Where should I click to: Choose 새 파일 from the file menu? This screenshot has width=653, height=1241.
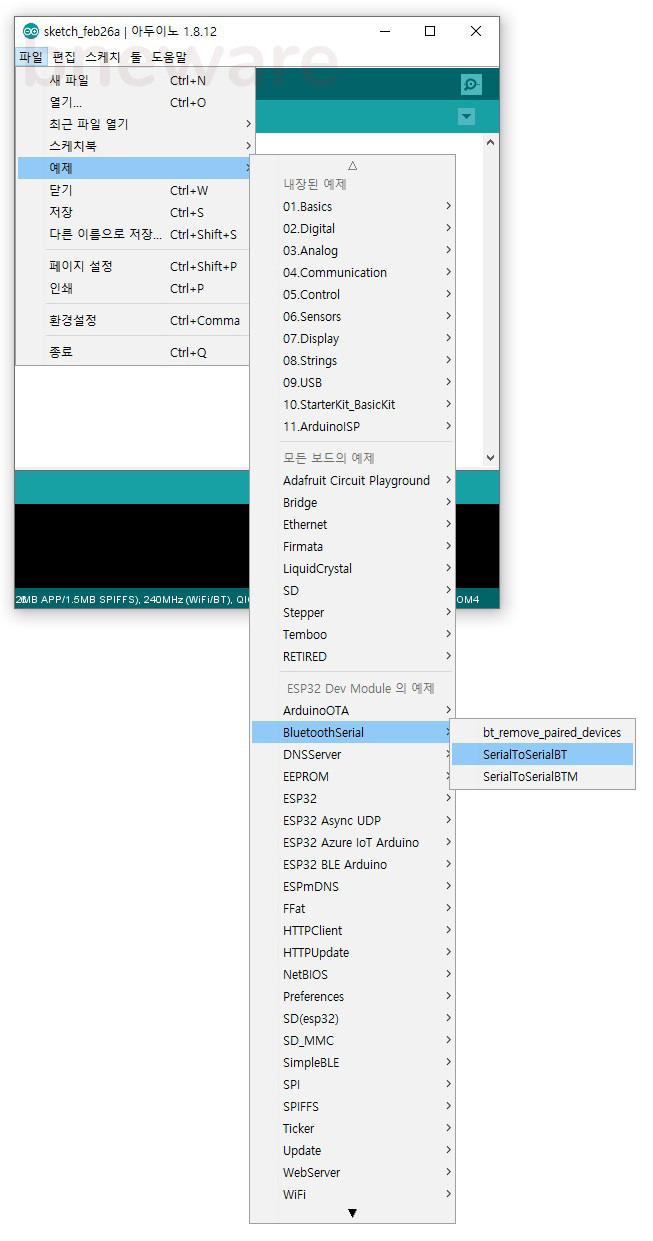pos(134,80)
